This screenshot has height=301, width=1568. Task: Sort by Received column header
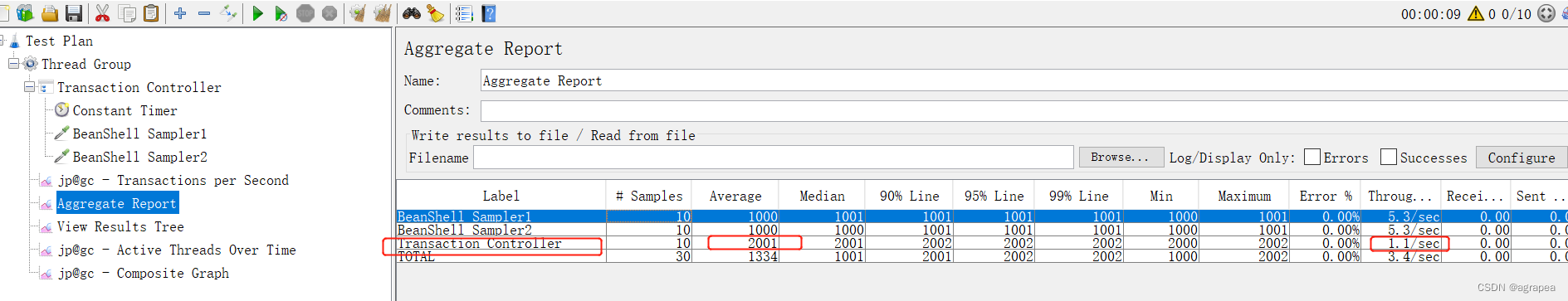[1475, 196]
